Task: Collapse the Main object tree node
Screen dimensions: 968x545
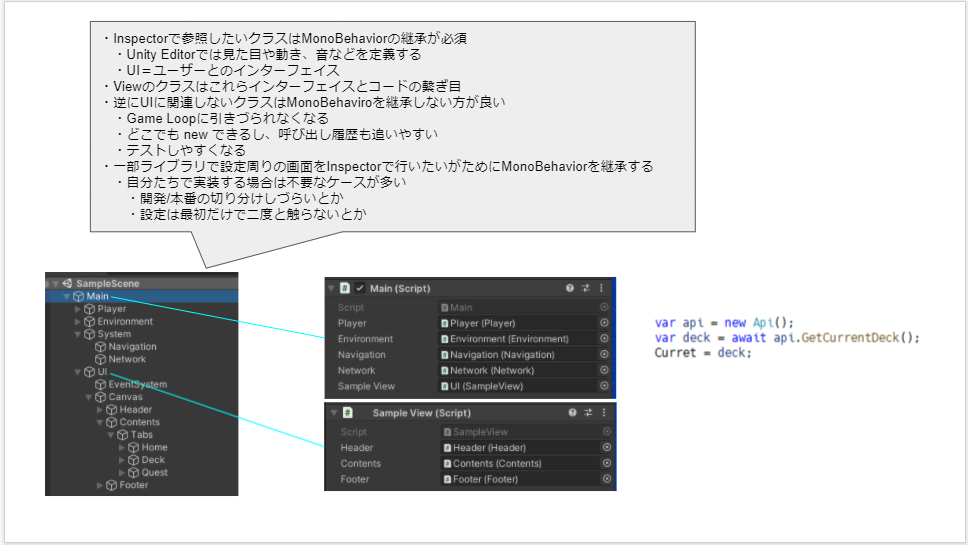Action: [67, 296]
